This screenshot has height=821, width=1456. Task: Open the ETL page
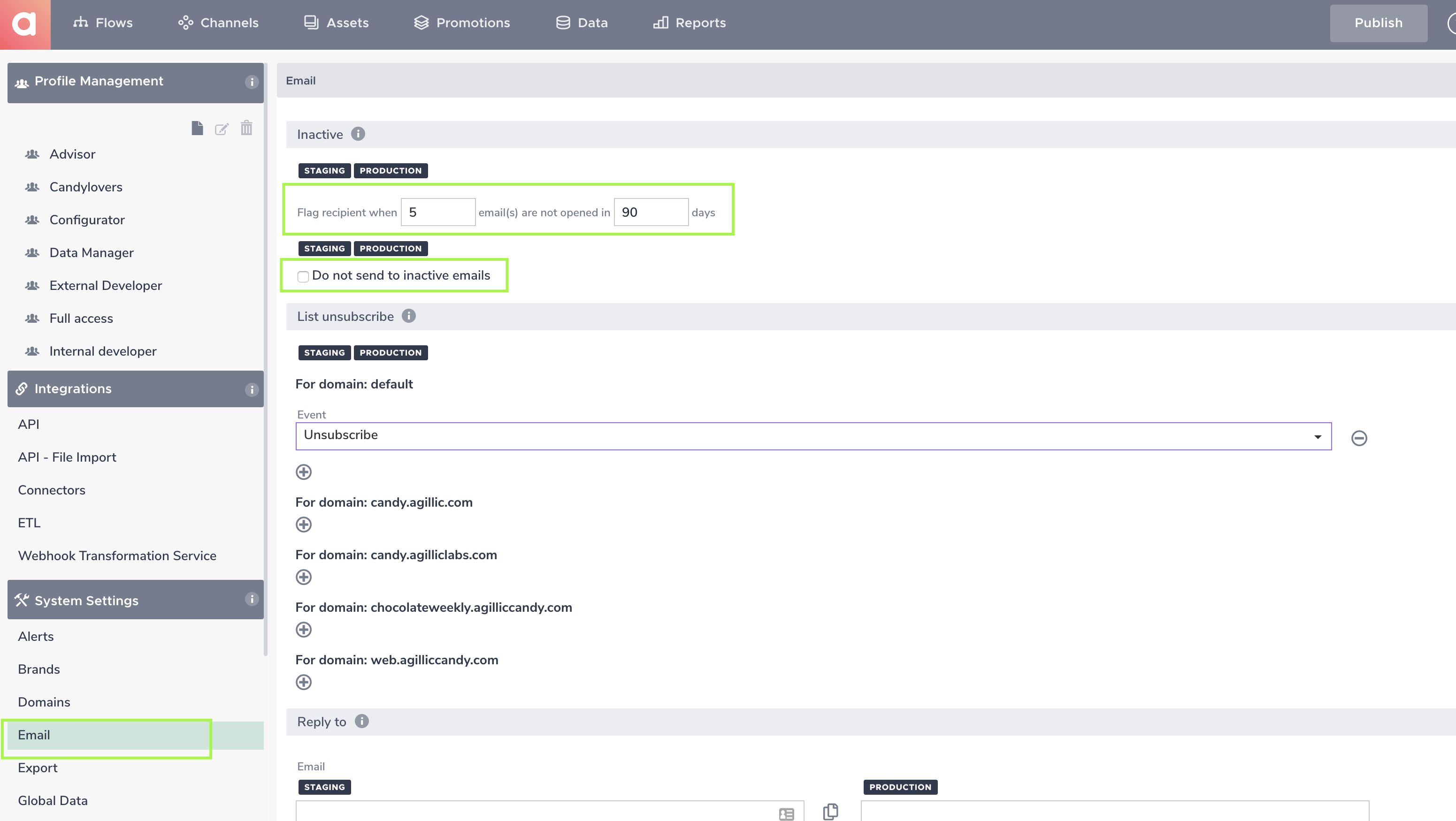29,523
